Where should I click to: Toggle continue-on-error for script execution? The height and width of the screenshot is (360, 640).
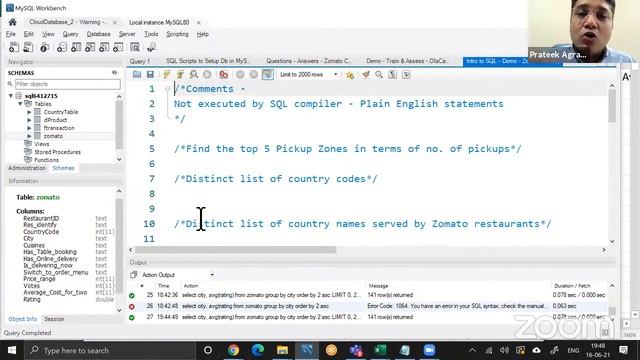[x=223, y=74]
